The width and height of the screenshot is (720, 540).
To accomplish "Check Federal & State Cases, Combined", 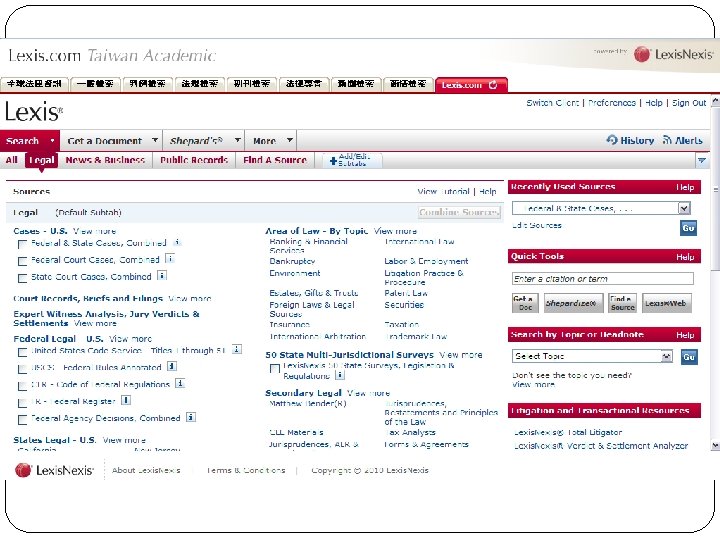I will click(x=22, y=244).
